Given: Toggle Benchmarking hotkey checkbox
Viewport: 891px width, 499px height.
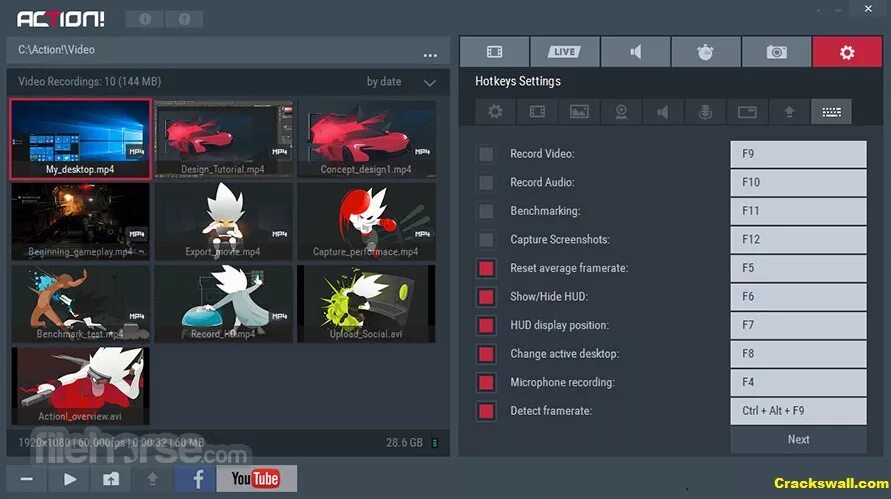Looking at the screenshot, I should 486,211.
